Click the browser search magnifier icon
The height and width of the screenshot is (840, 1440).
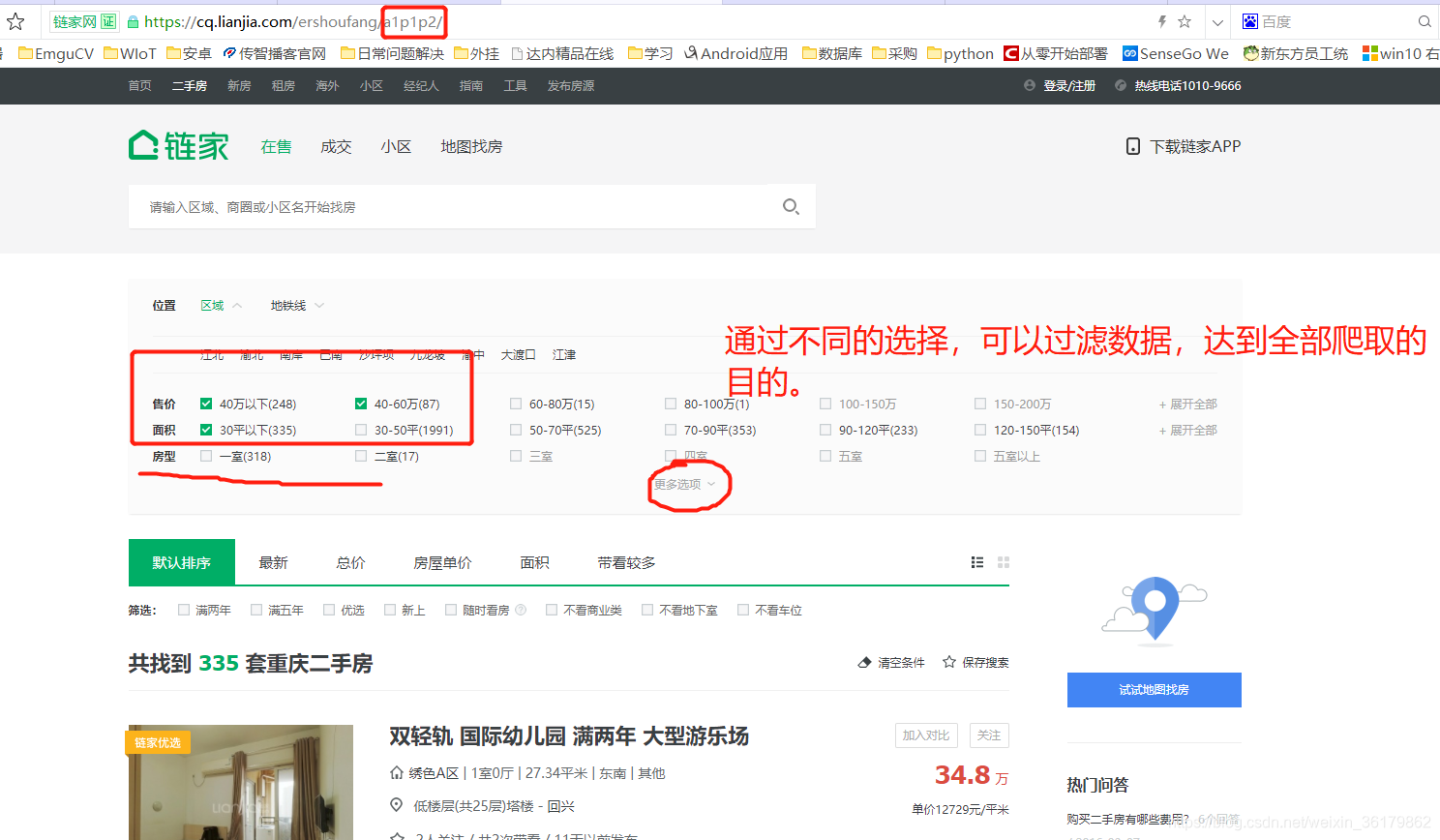(x=1425, y=21)
